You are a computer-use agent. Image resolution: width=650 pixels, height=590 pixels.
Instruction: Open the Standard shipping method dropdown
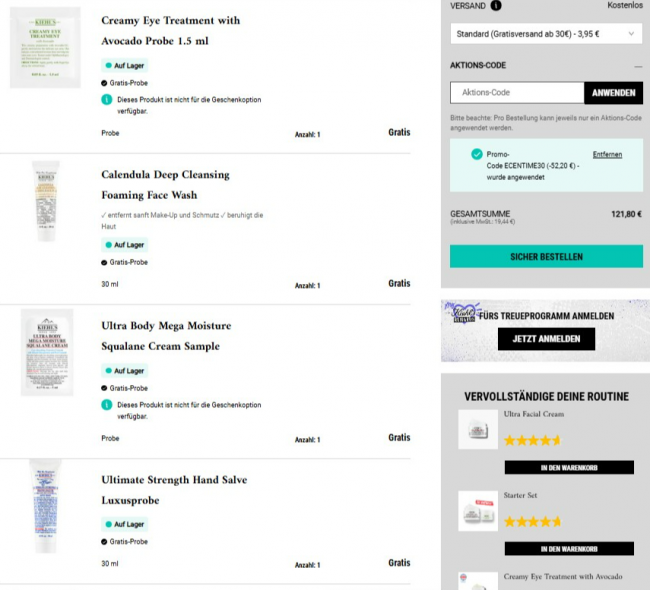[x=545, y=34]
